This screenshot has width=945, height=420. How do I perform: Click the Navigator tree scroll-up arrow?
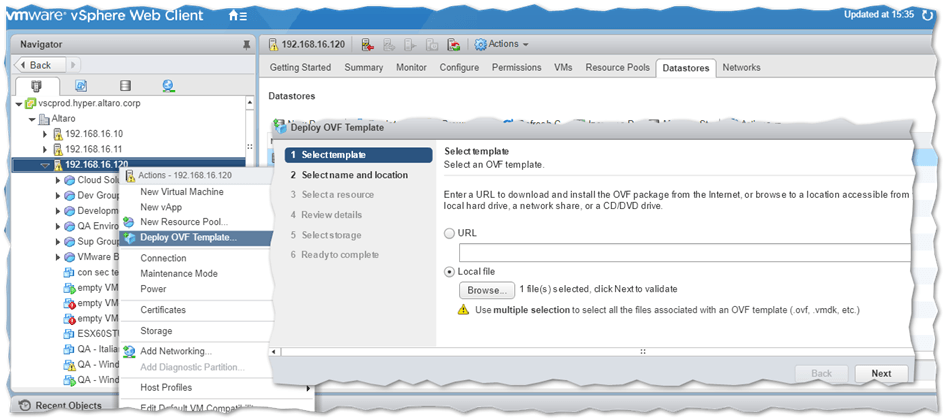(250, 103)
